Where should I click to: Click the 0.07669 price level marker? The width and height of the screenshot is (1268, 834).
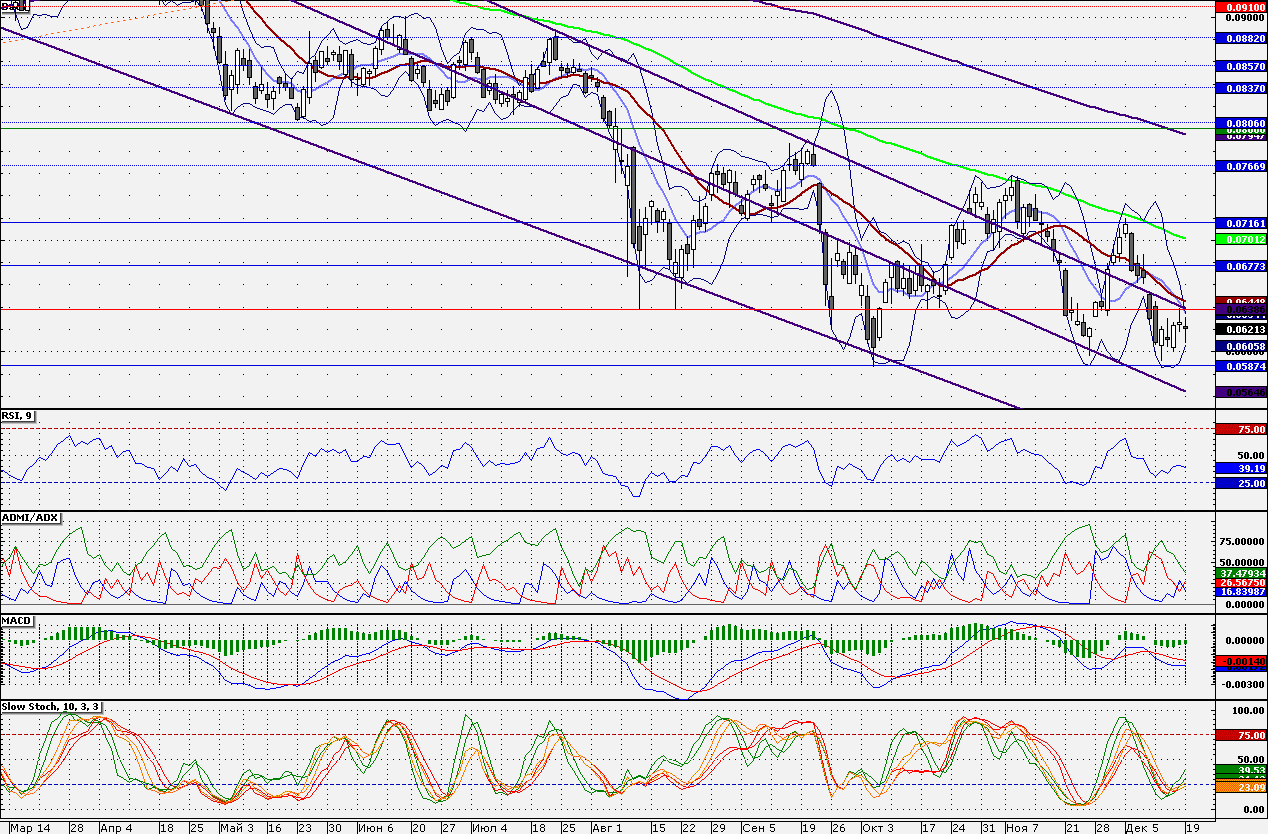1240,166
